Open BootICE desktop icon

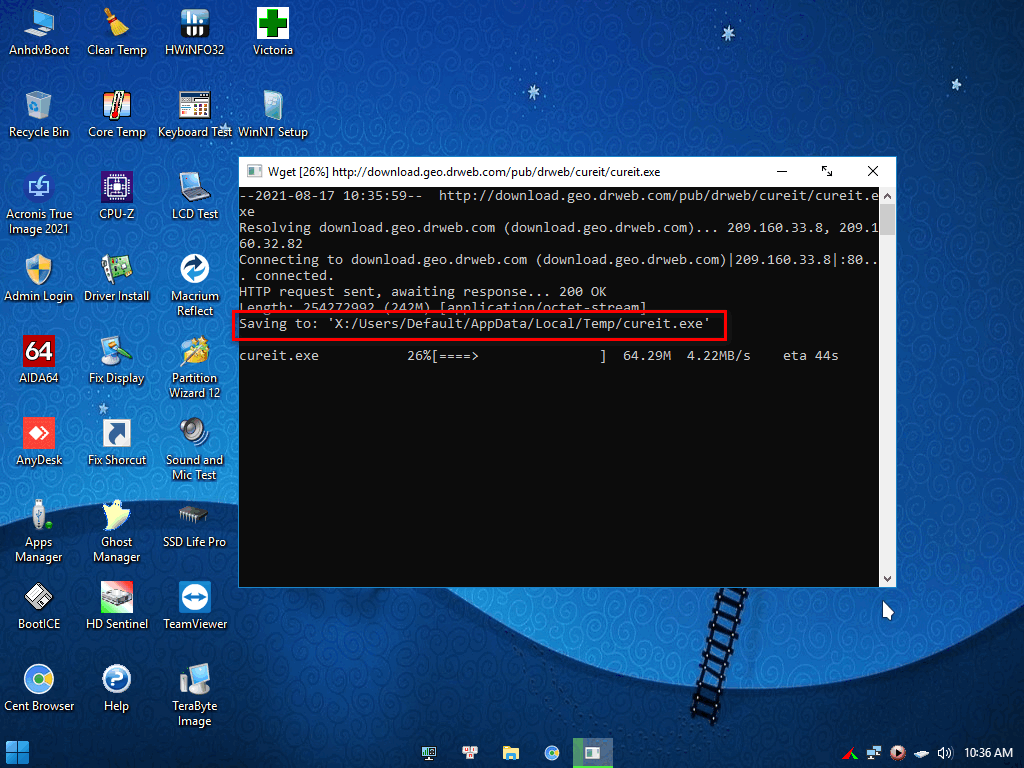tap(39, 606)
